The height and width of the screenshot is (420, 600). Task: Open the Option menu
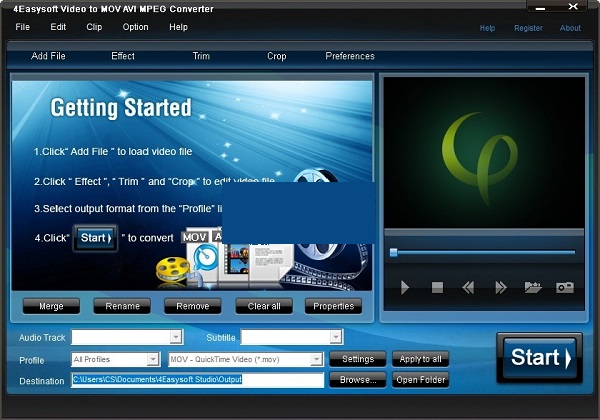[x=135, y=27]
